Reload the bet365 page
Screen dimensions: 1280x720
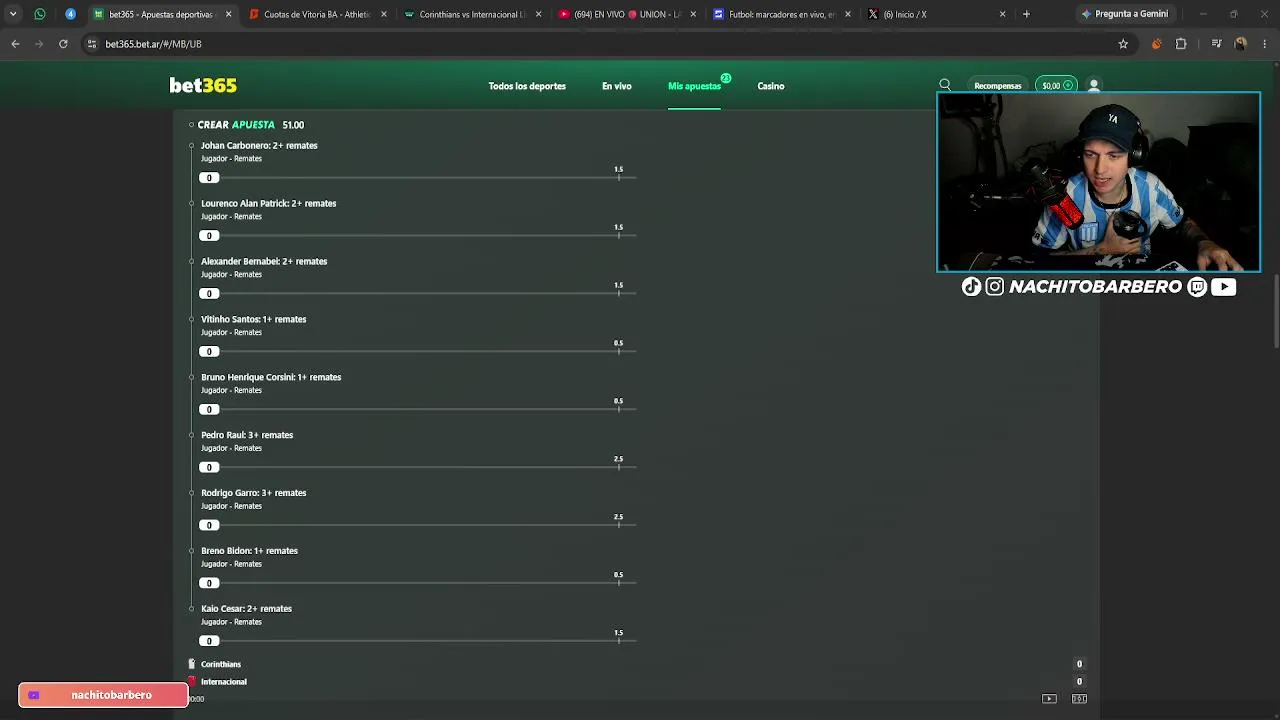pyautogui.click(x=63, y=44)
